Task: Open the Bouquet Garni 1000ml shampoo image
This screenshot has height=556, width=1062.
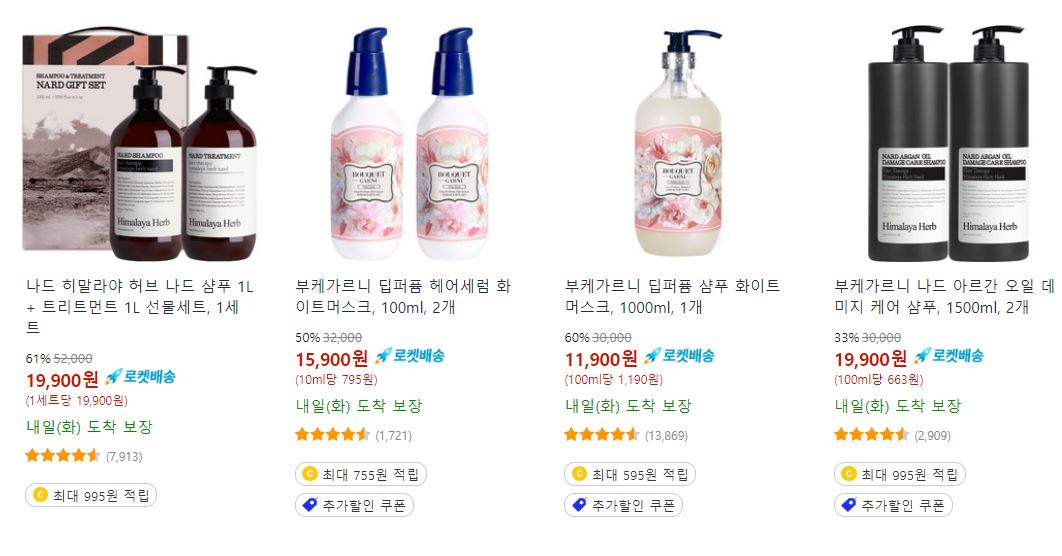Action: coord(678,144)
